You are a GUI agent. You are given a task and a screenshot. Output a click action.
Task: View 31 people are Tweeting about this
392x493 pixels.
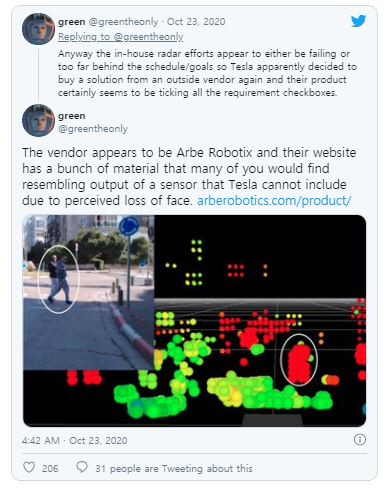pyautogui.click(x=174, y=468)
